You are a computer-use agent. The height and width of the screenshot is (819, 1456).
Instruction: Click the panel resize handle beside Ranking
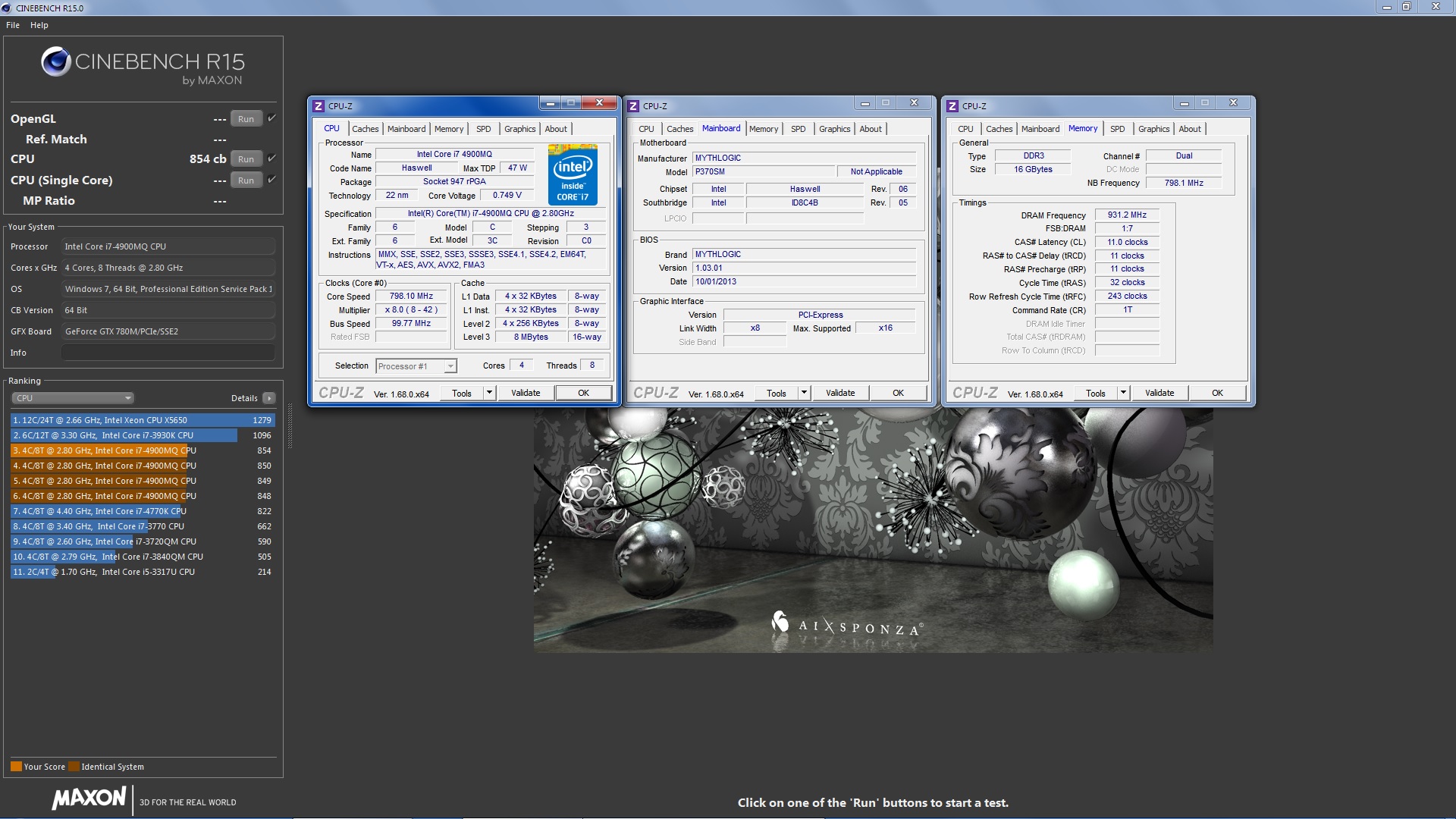click(x=290, y=426)
